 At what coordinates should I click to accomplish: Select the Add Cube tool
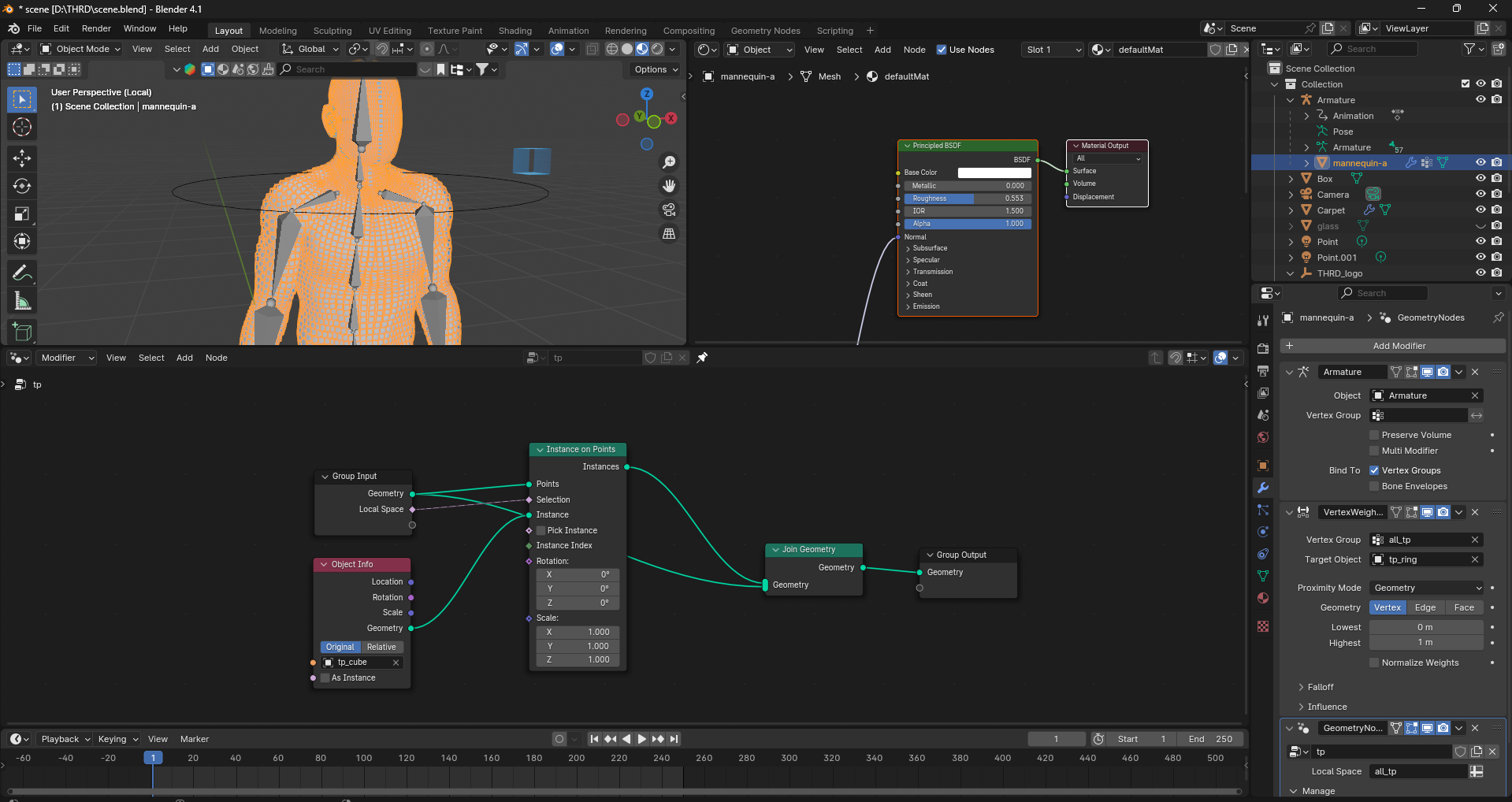tap(22, 332)
